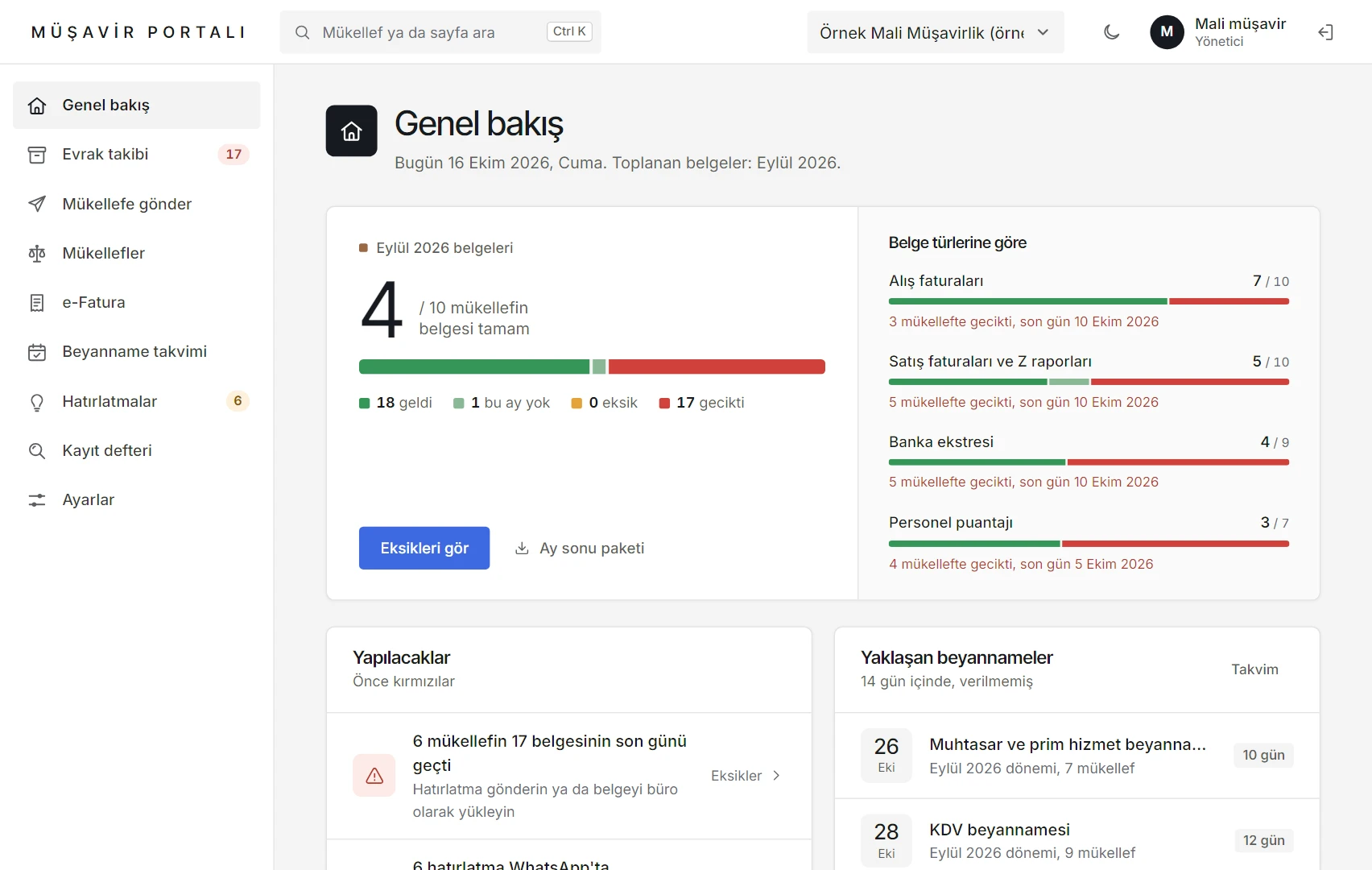Click the '17 gecikti' legend item
This screenshot has width=1372, height=870.
pos(701,403)
